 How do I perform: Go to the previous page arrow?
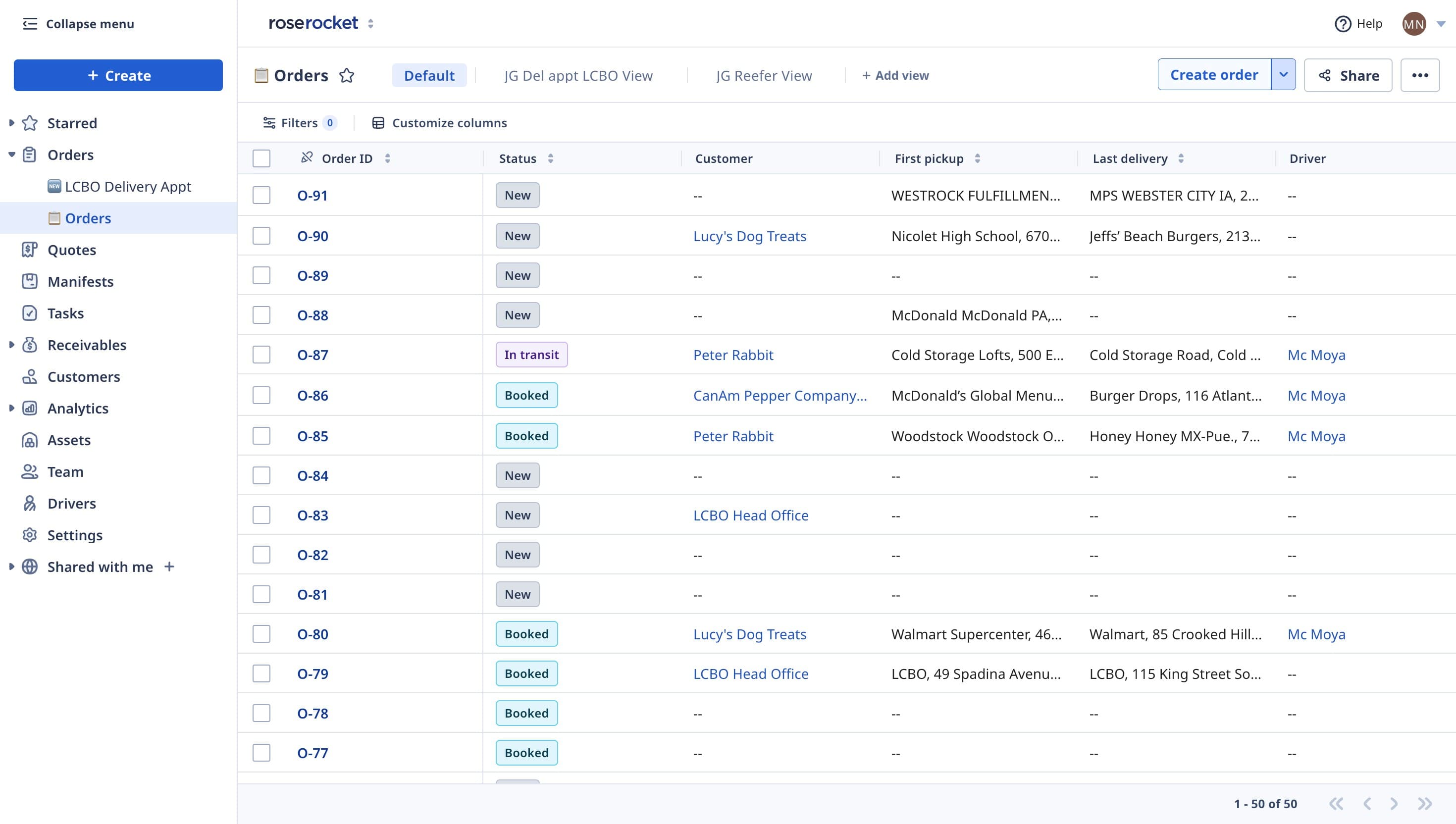[x=1367, y=804]
